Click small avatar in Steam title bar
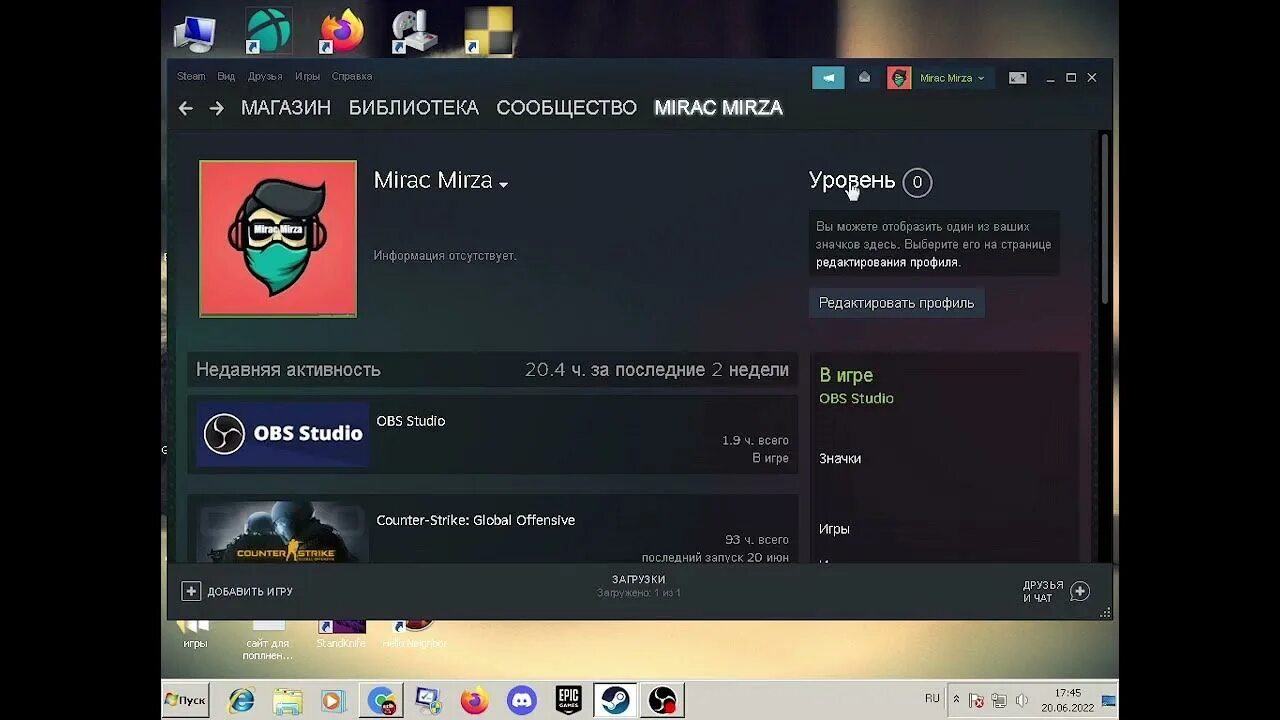The width and height of the screenshot is (1280, 720). (x=899, y=78)
